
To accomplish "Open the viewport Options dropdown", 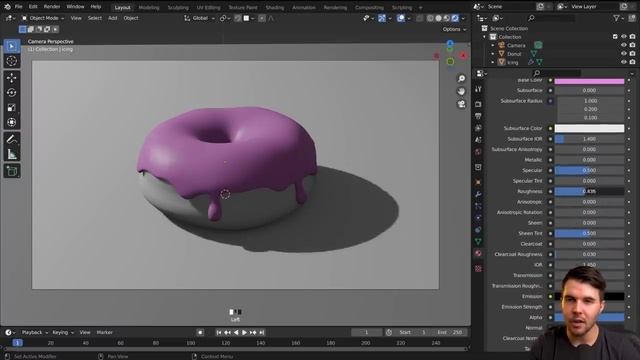I will coord(454,29).
